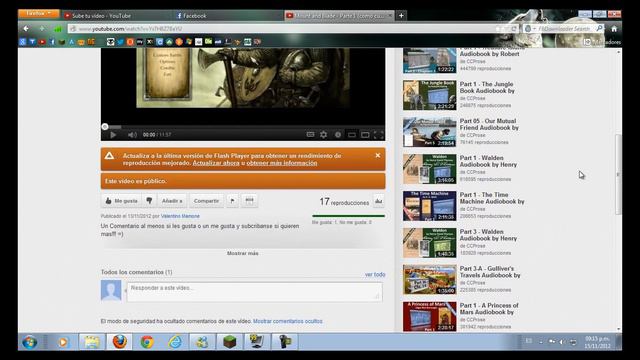Open the 'Compartir' share panel

click(206, 201)
